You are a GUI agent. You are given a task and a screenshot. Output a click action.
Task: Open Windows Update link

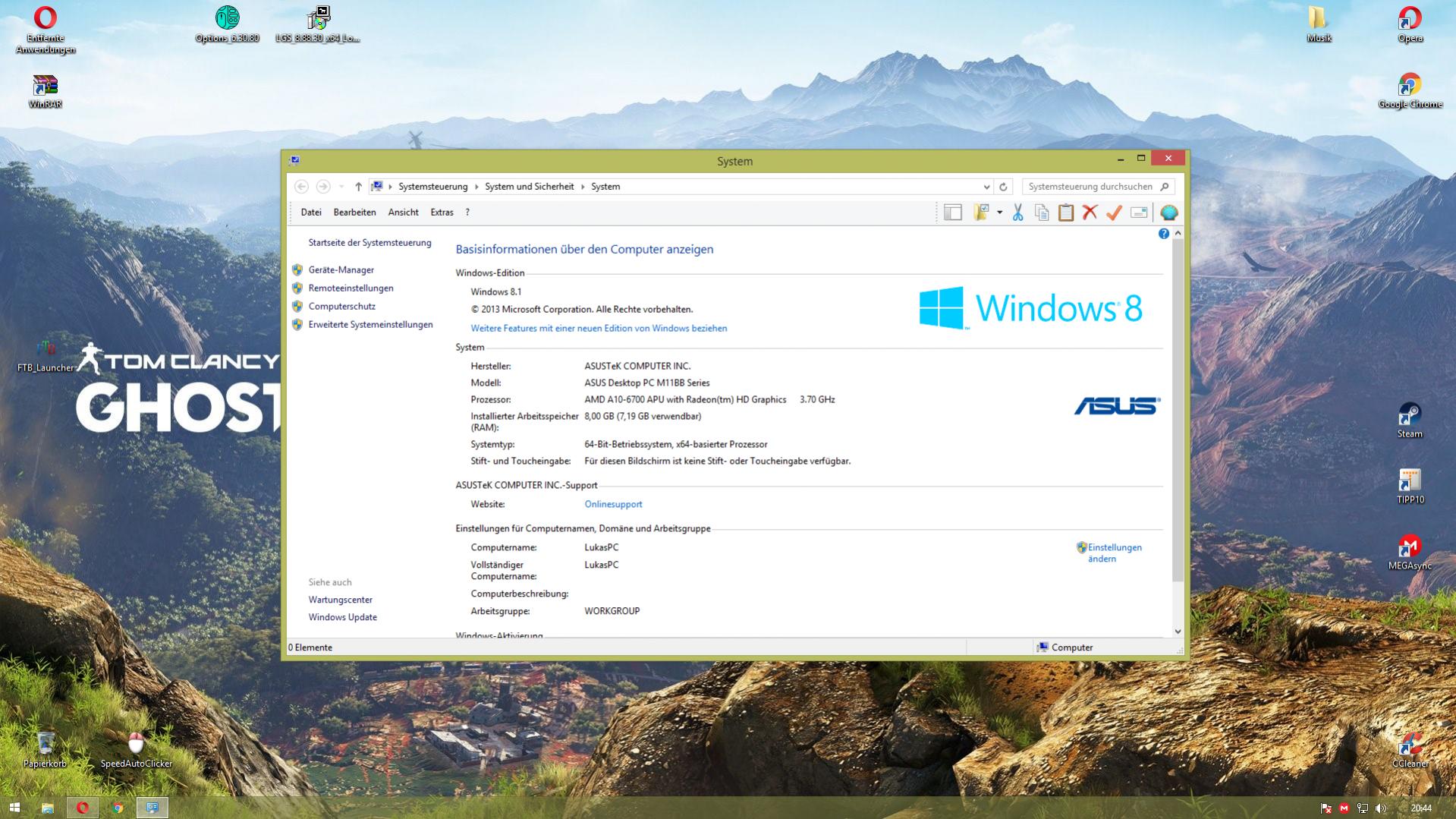pyautogui.click(x=342, y=618)
